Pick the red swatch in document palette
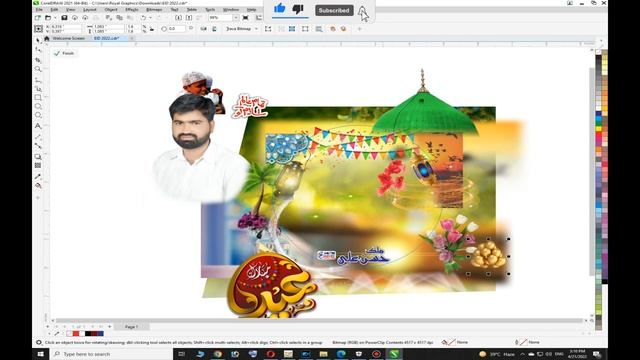 coord(76,334)
